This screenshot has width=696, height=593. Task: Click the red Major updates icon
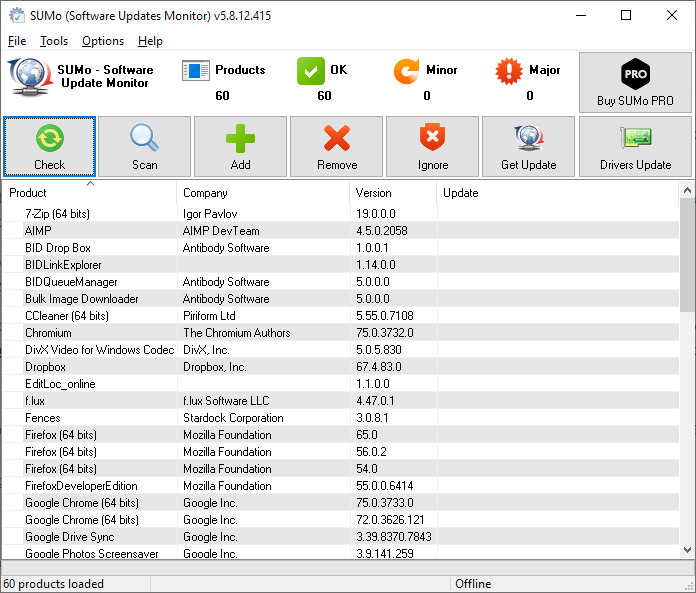pyautogui.click(x=509, y=71)
